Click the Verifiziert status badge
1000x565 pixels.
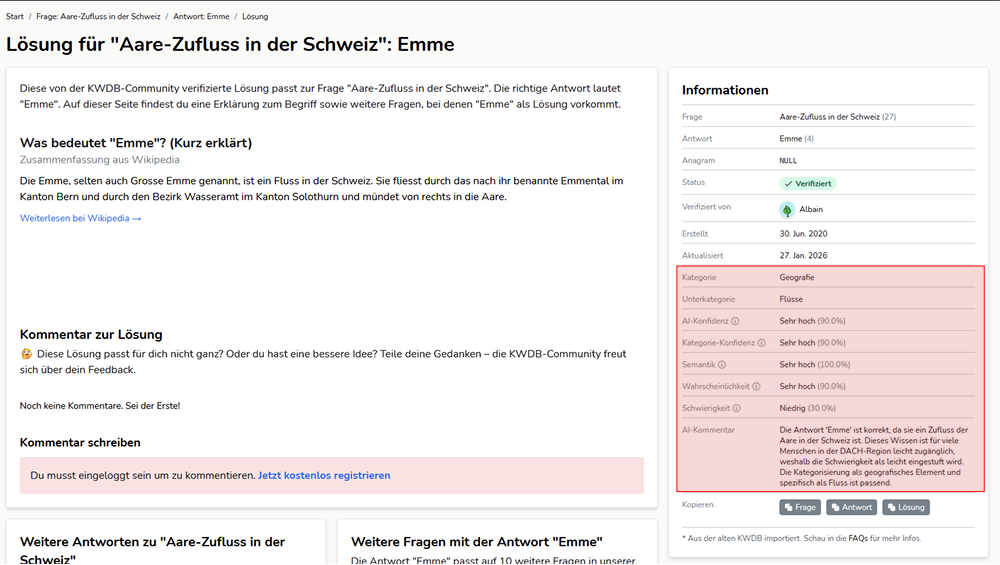(807, 183)
